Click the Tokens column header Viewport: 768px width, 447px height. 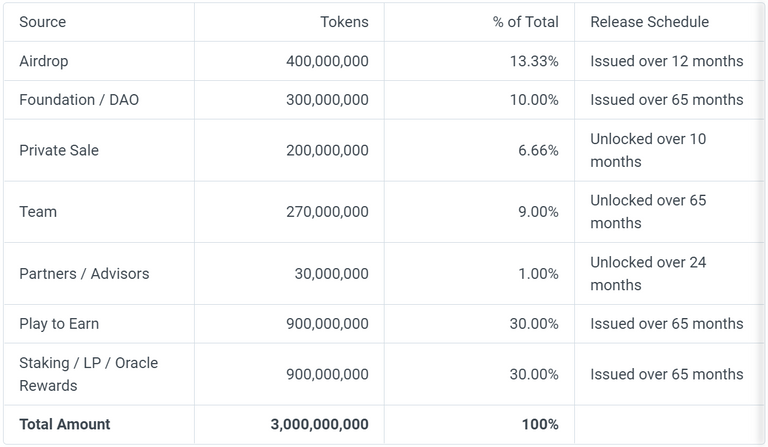344,22
